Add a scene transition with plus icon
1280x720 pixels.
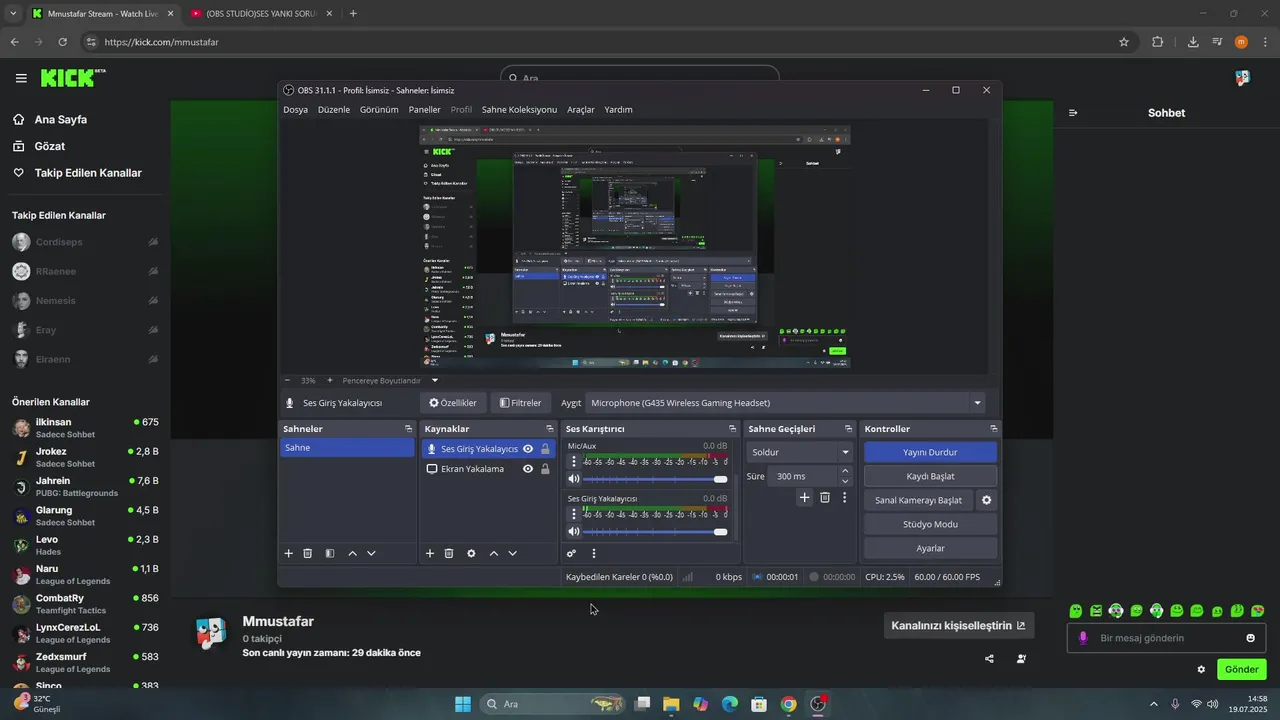click(x=804, y=497)
